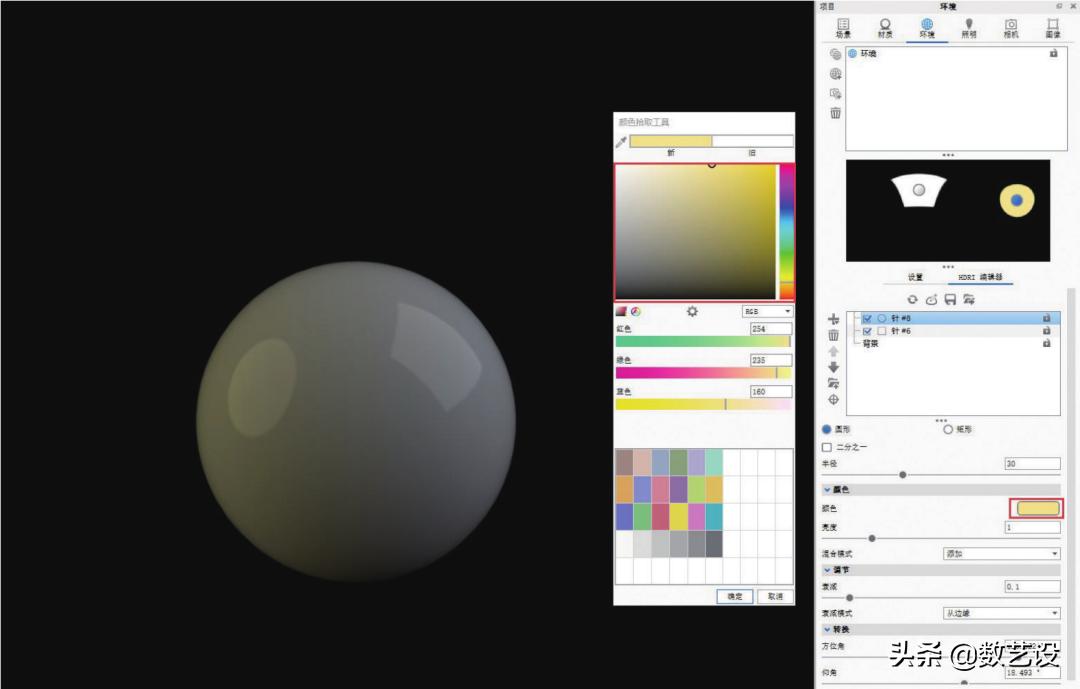Click the 取消 button
1080x689 pixels.
[775, 596]
